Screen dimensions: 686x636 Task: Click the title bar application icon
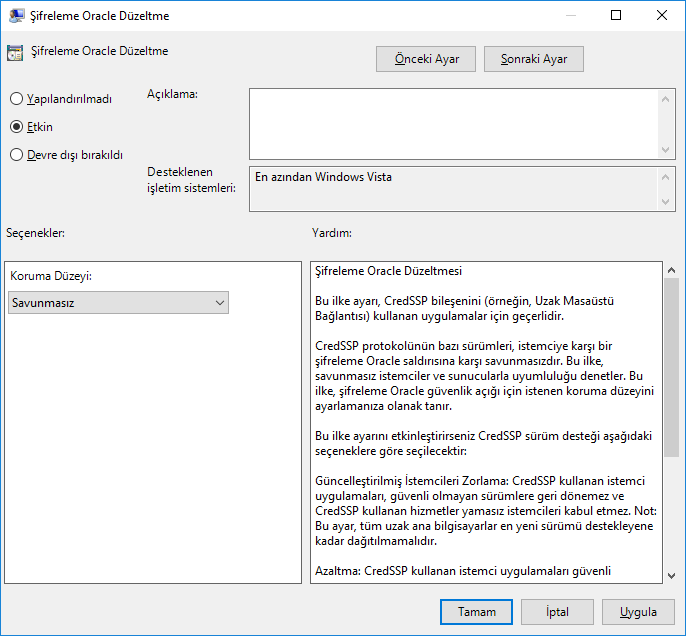point(16,16)
